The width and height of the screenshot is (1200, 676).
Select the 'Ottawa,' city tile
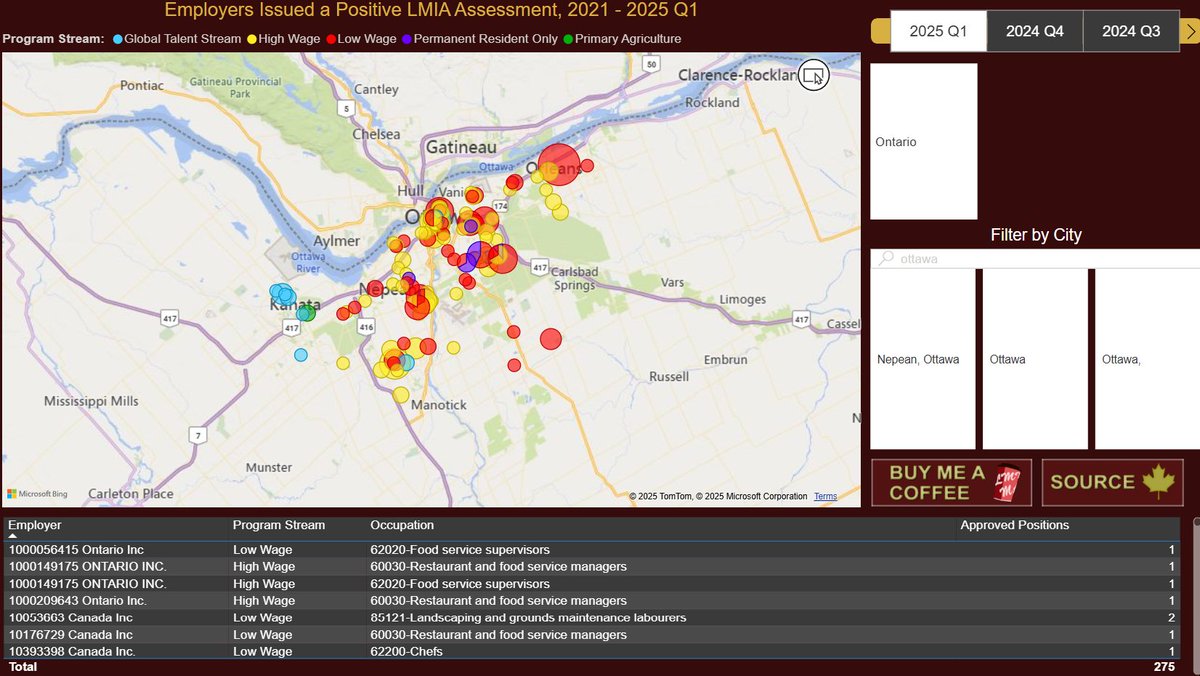point(1147,359)
